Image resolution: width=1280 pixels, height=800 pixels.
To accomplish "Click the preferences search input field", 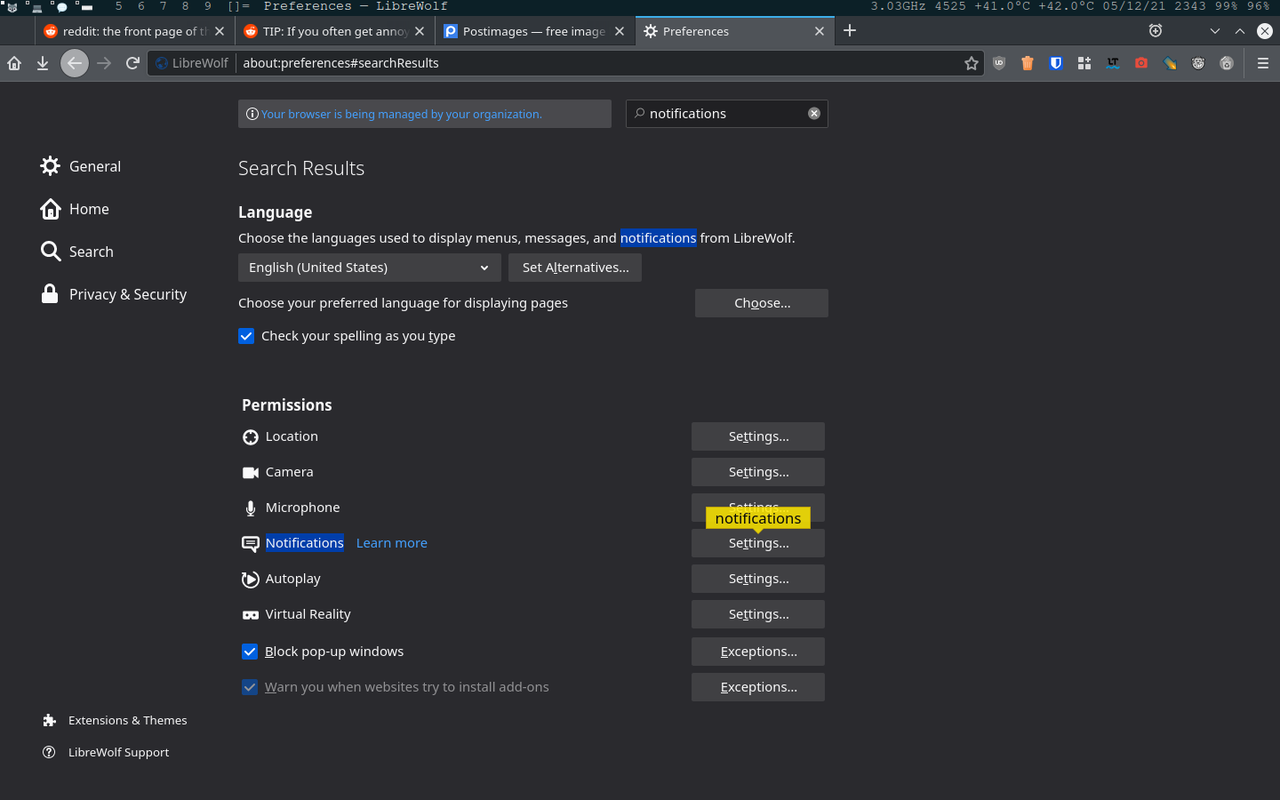I will point(726,113).
